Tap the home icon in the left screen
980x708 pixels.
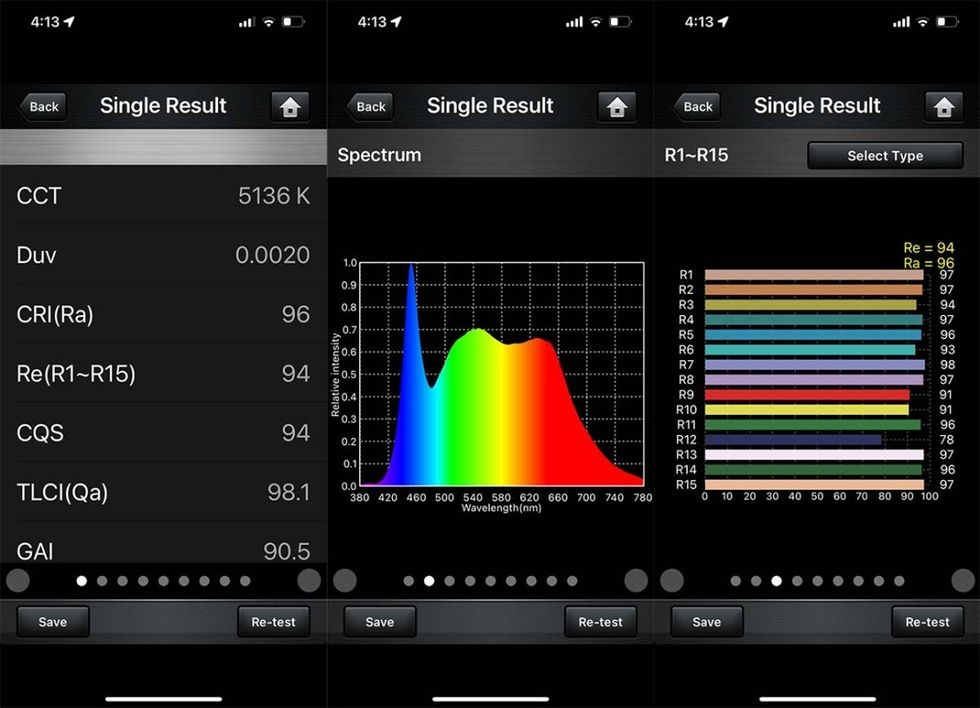290,106
